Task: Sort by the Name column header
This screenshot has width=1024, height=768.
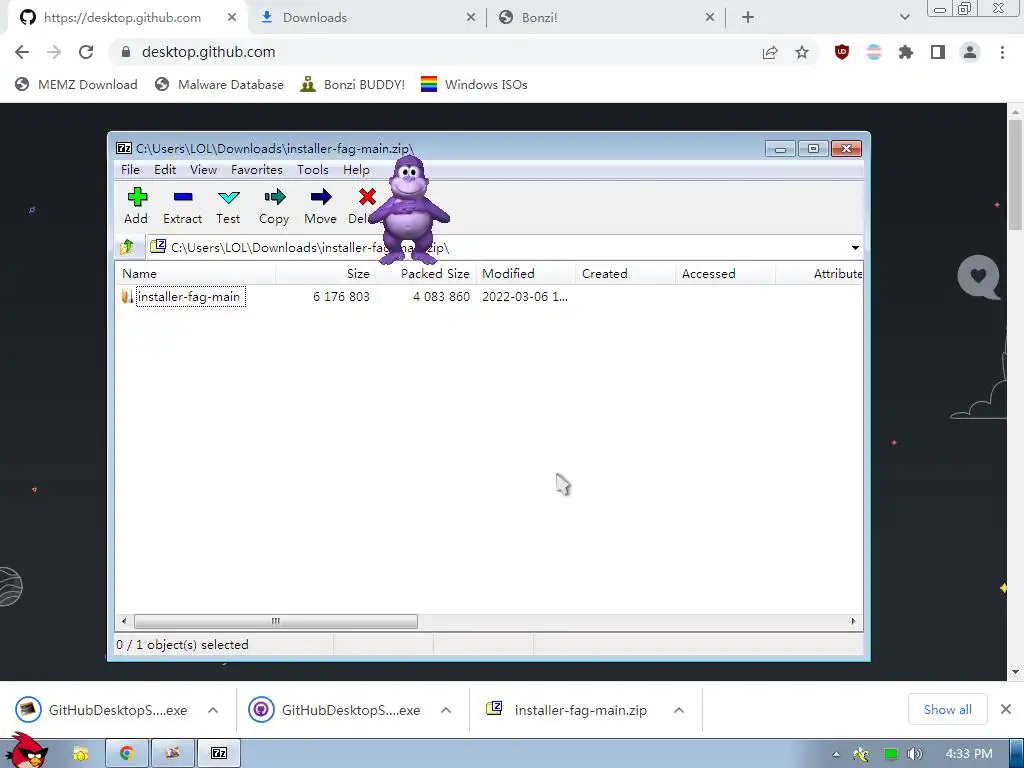Action: 196,274
